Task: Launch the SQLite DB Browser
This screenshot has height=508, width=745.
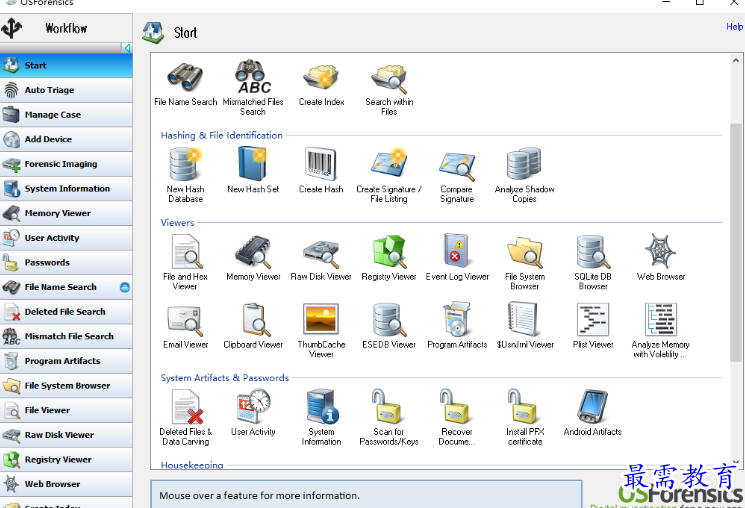Action: tap(593, 252)
